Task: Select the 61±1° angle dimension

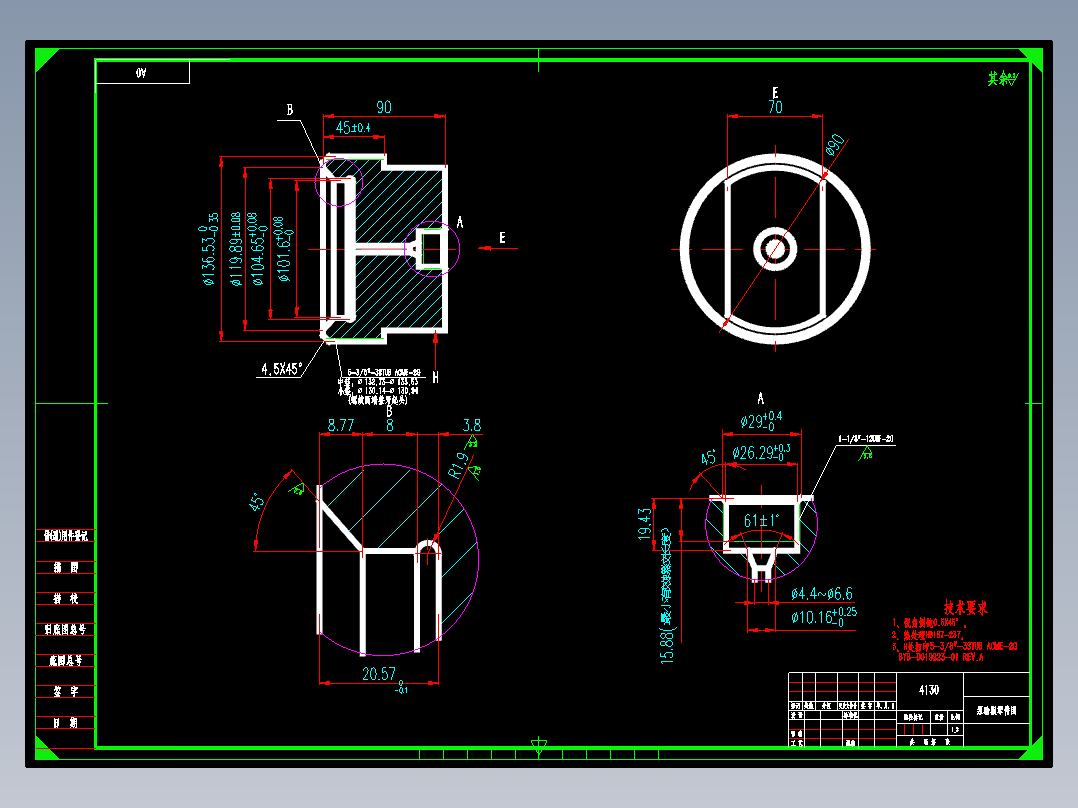Action: (762, 521)
